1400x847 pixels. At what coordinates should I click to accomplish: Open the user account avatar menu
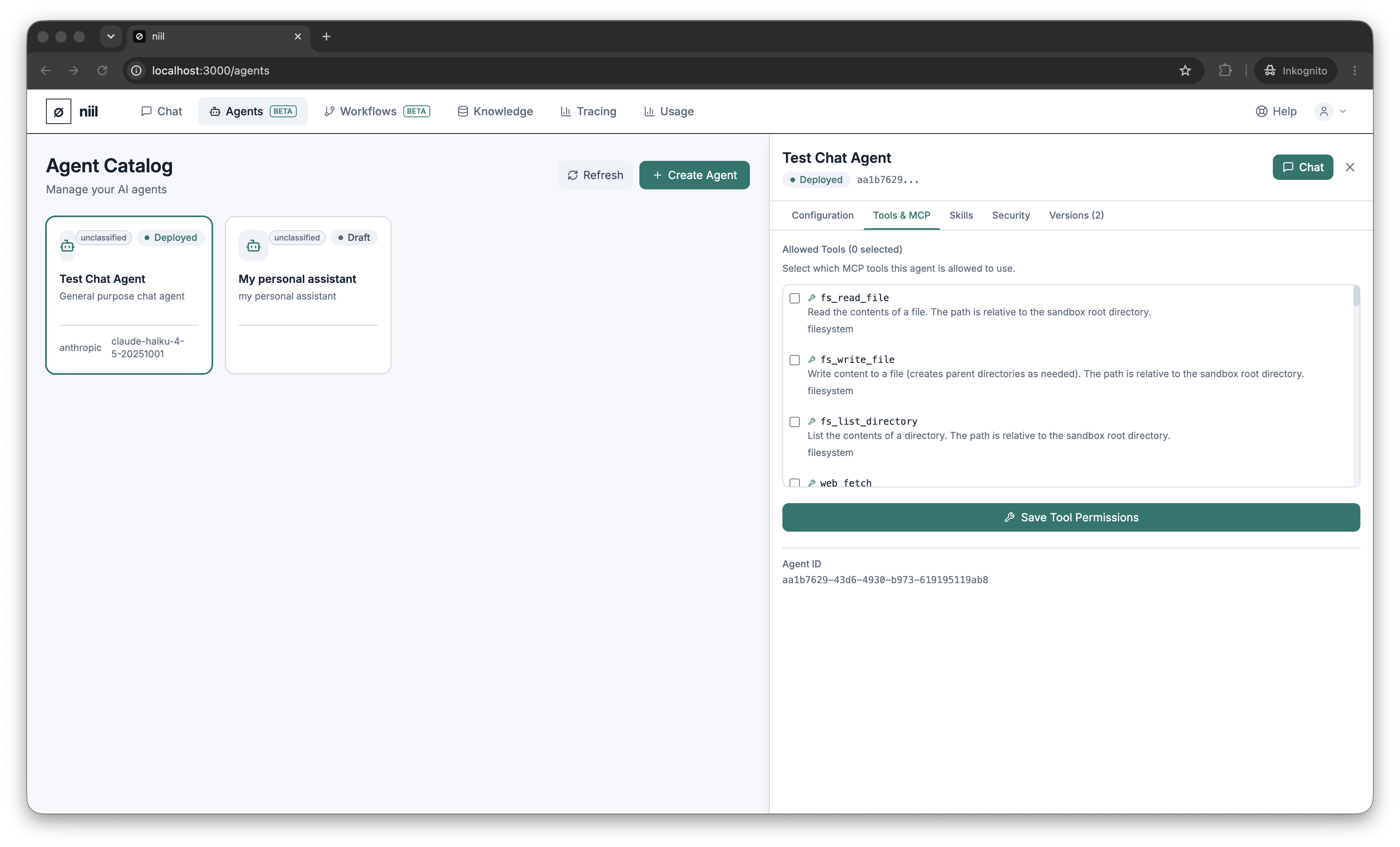pyautogui.click(x=1324, y=111)
